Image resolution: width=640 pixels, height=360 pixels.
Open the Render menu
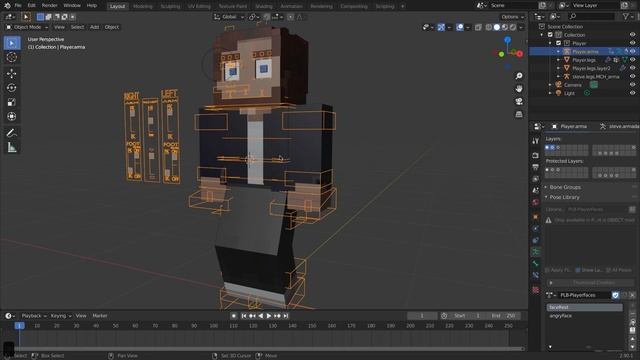49,6
